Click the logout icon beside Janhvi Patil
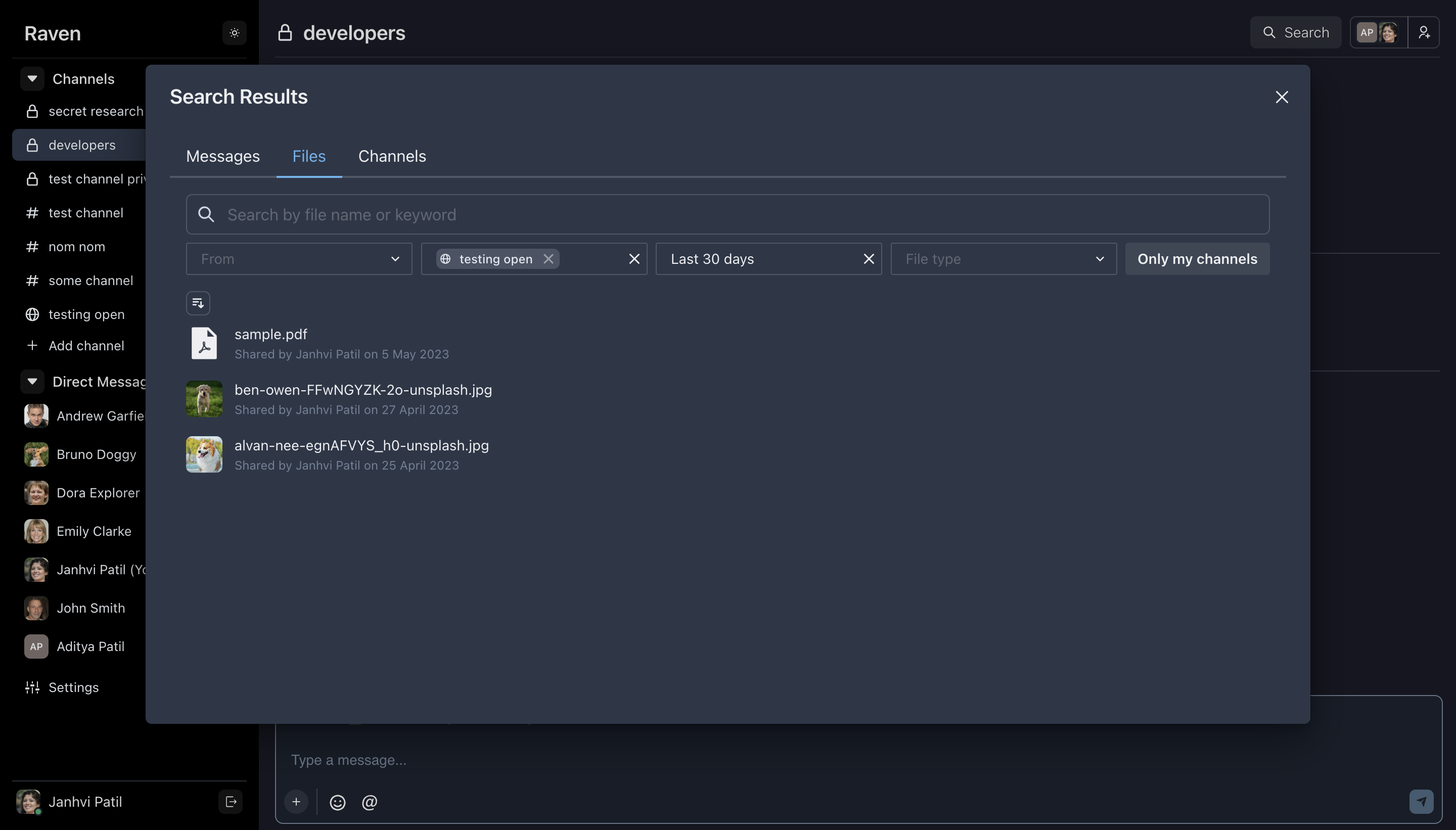 point(231,802)
